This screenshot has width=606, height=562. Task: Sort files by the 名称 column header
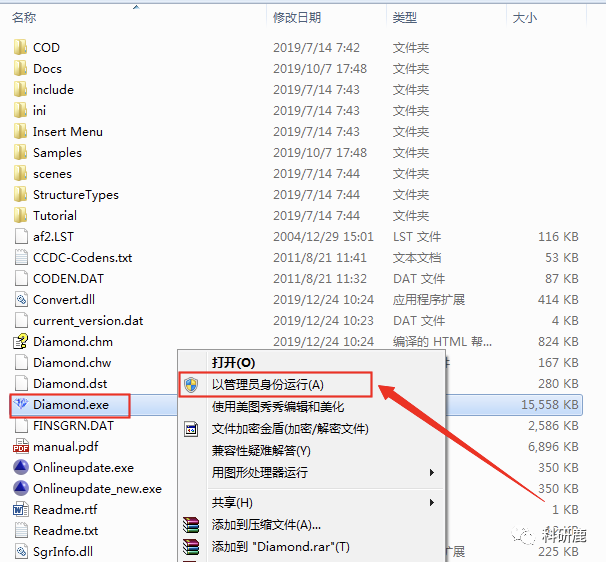26,18
